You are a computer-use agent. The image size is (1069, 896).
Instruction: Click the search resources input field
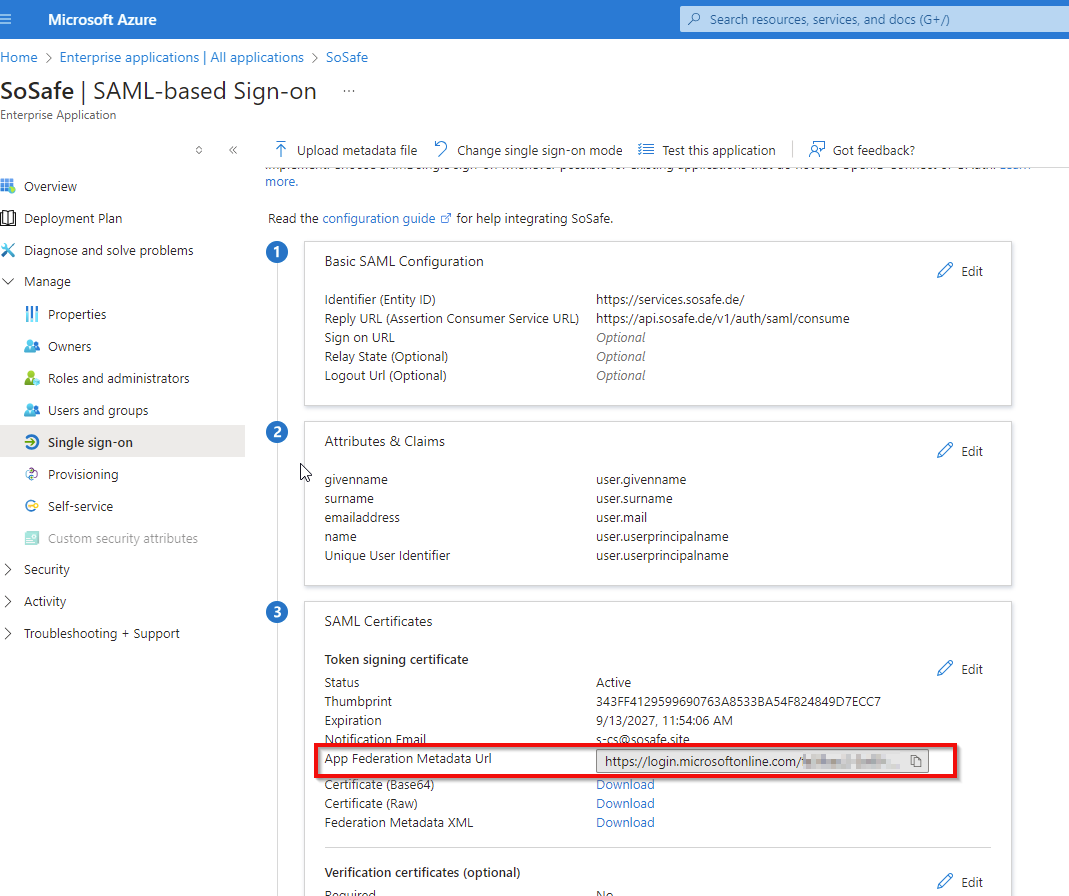click(870, 19)
